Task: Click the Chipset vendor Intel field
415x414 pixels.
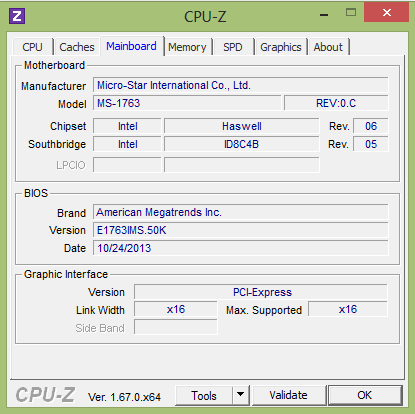Action: click(127, 126)
